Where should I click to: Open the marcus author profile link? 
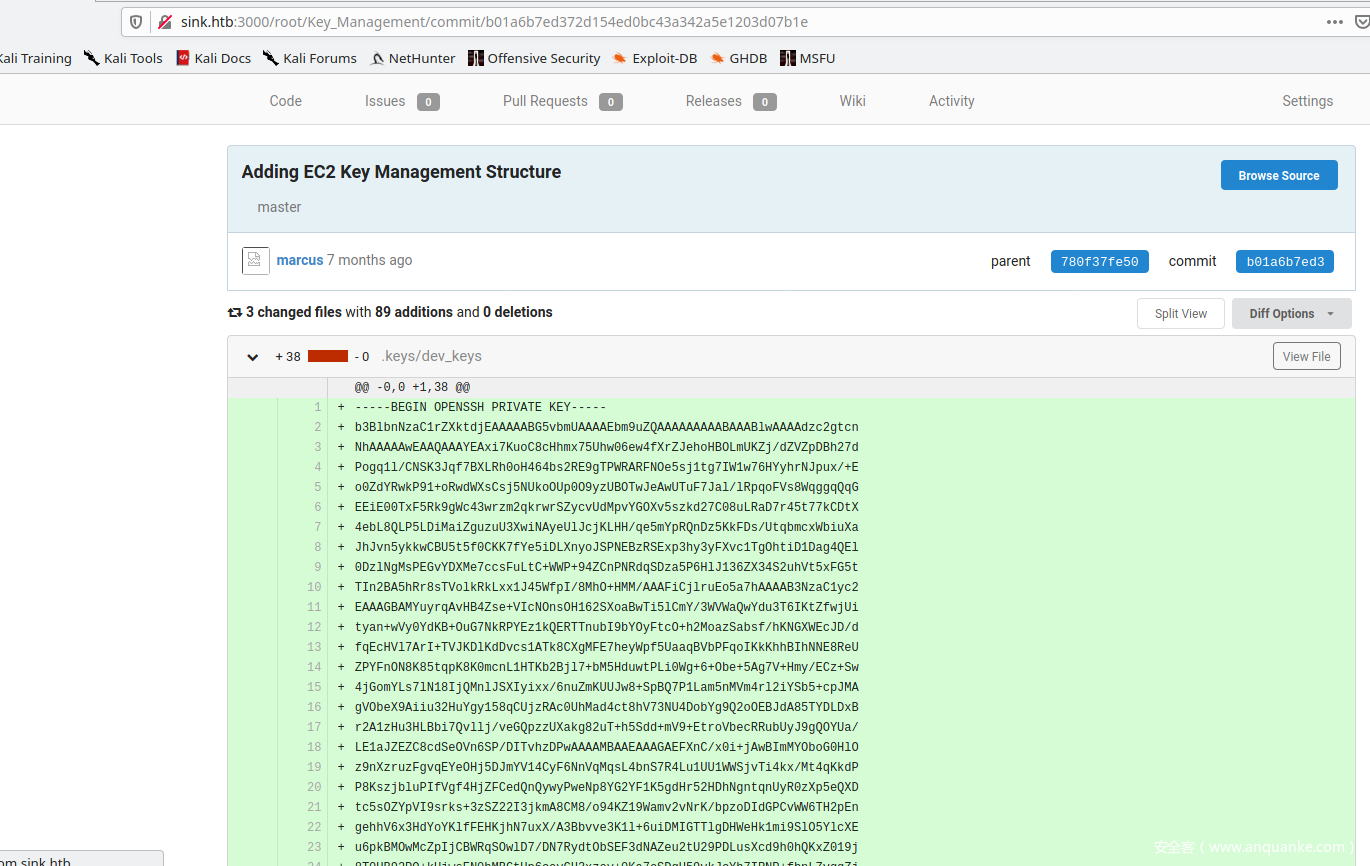point(300,260)
